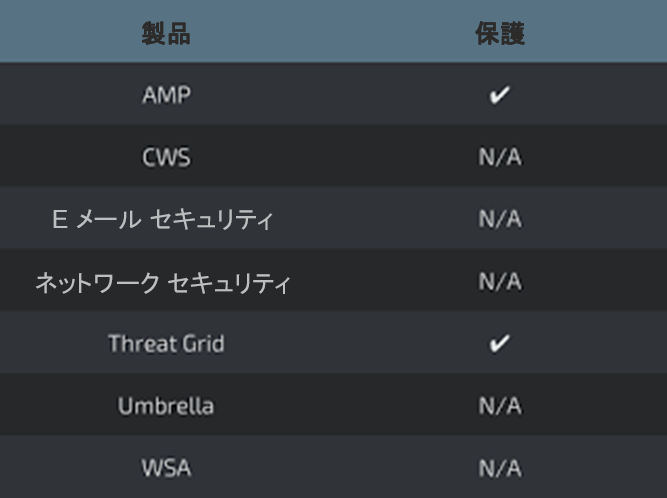Select the WSA product name
The width and height of the screenshot is (667, 498).
click(x=166, y=468)
